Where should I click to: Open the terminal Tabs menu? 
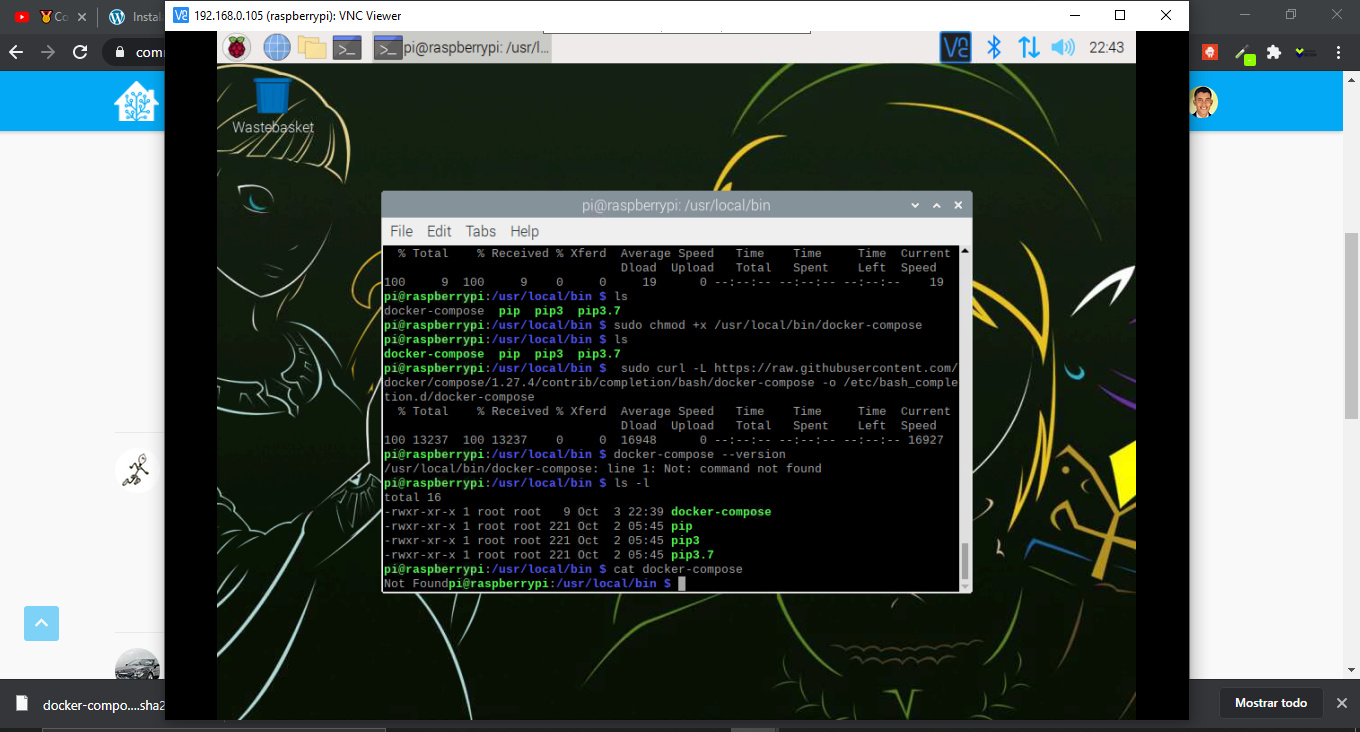click(x=480, y=231)
